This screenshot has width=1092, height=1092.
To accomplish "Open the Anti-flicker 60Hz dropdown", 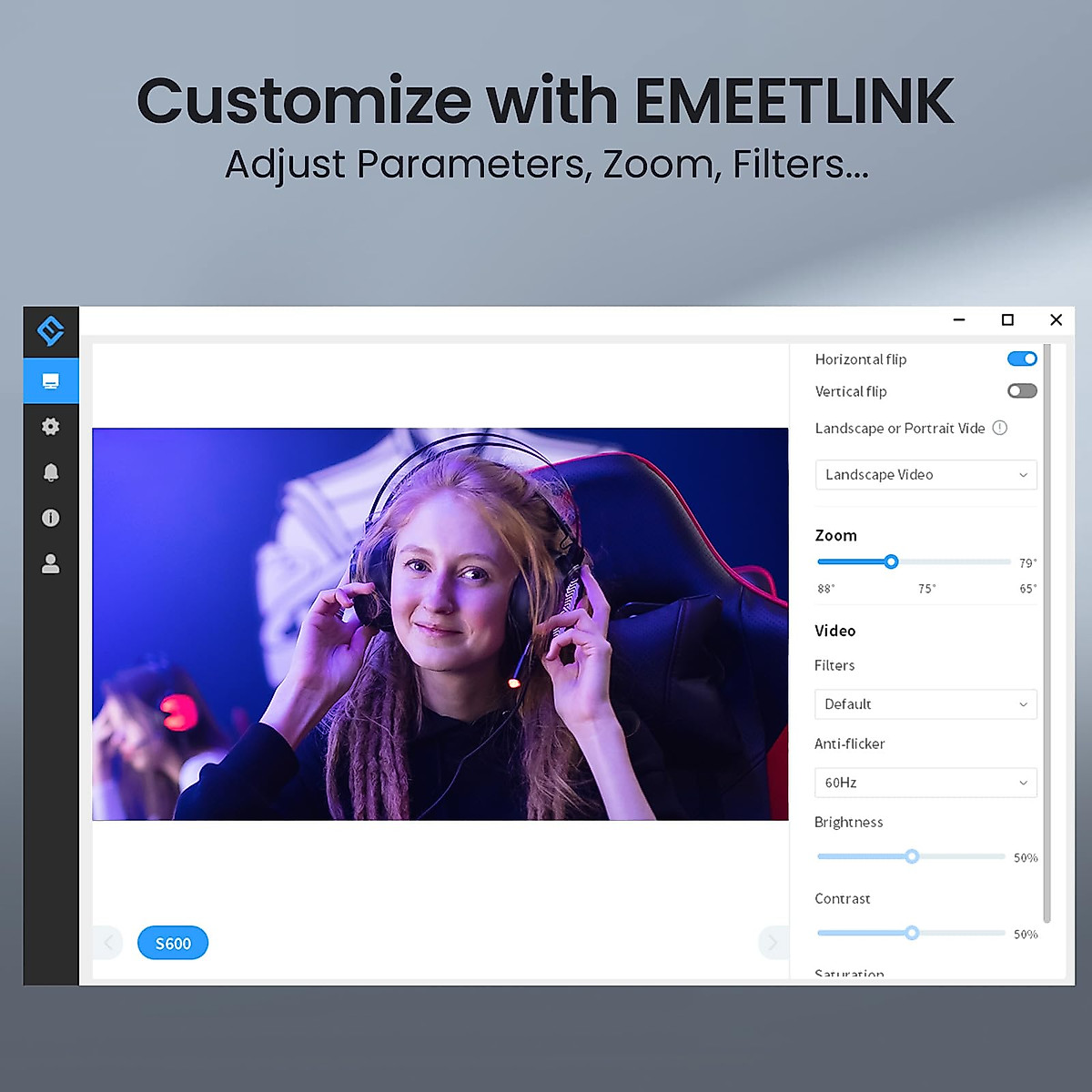I will click(925, 783).
